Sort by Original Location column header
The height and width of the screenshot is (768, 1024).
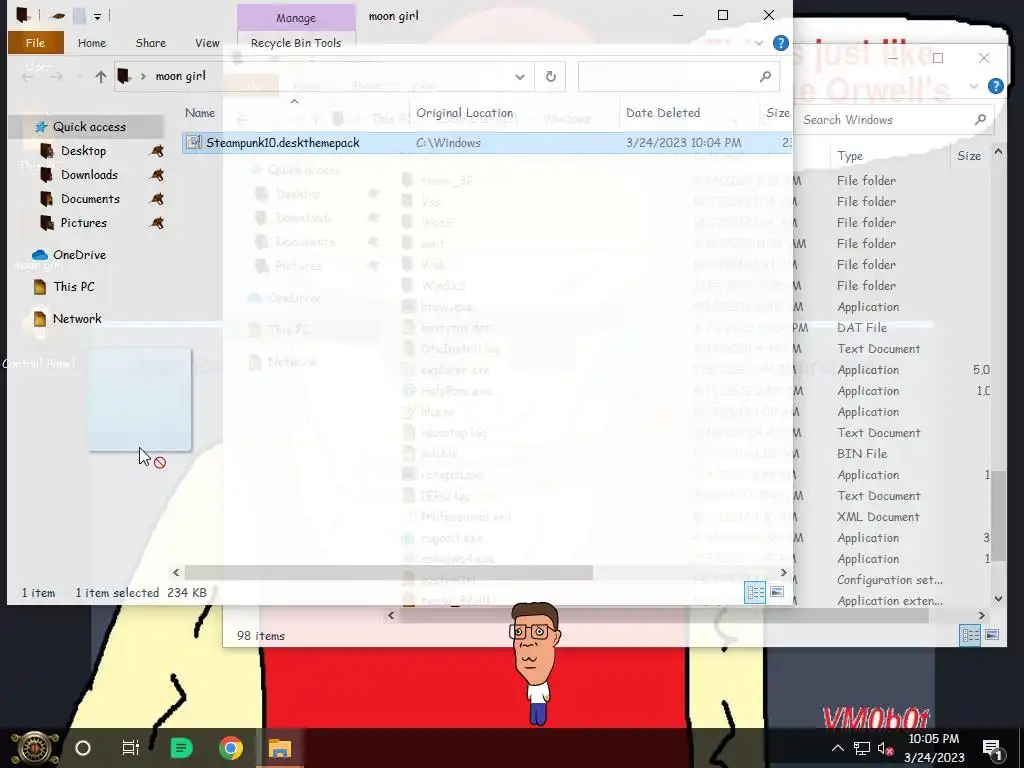point(464,113)
